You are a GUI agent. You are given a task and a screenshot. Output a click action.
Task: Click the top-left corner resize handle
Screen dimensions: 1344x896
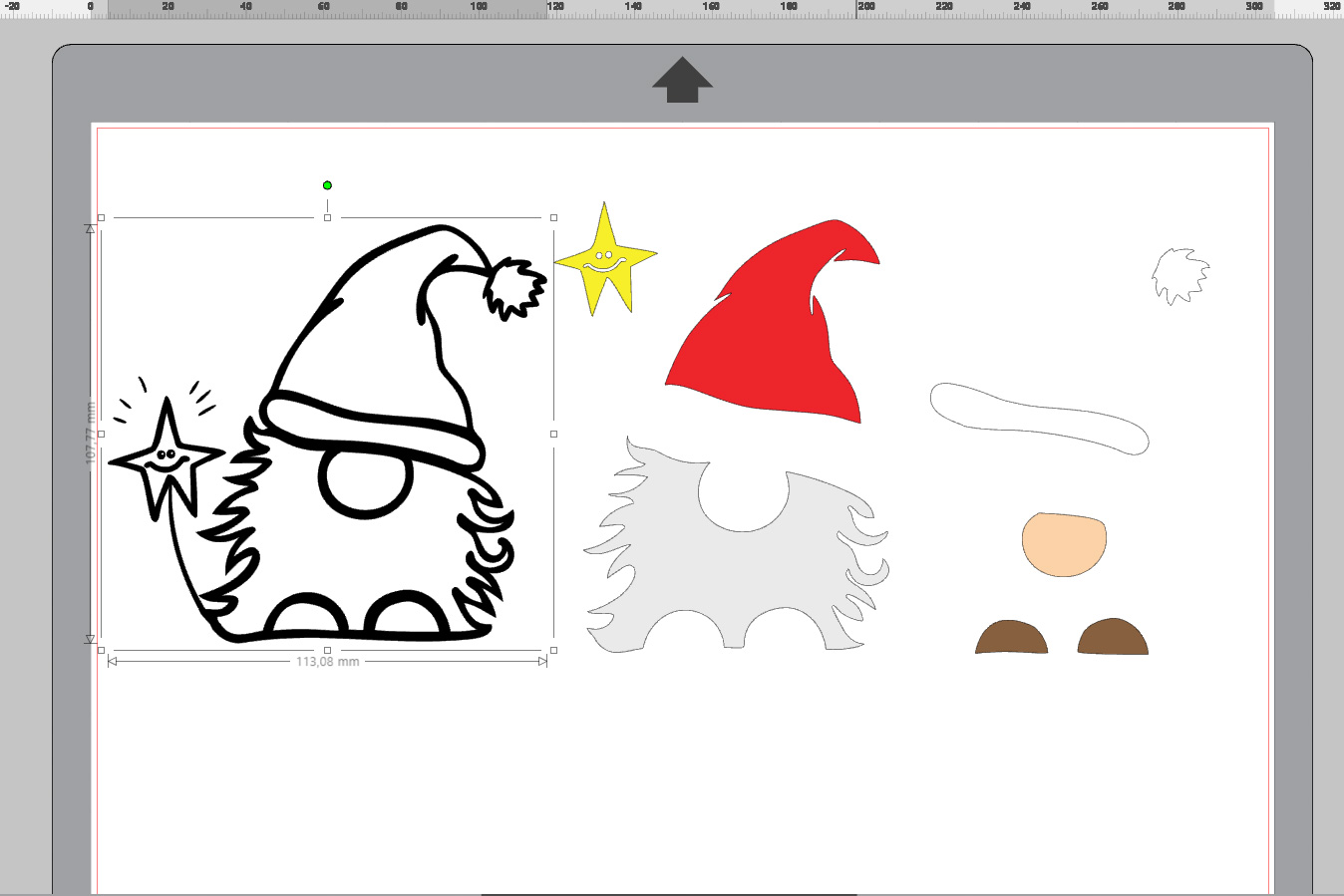click(101, 217)
